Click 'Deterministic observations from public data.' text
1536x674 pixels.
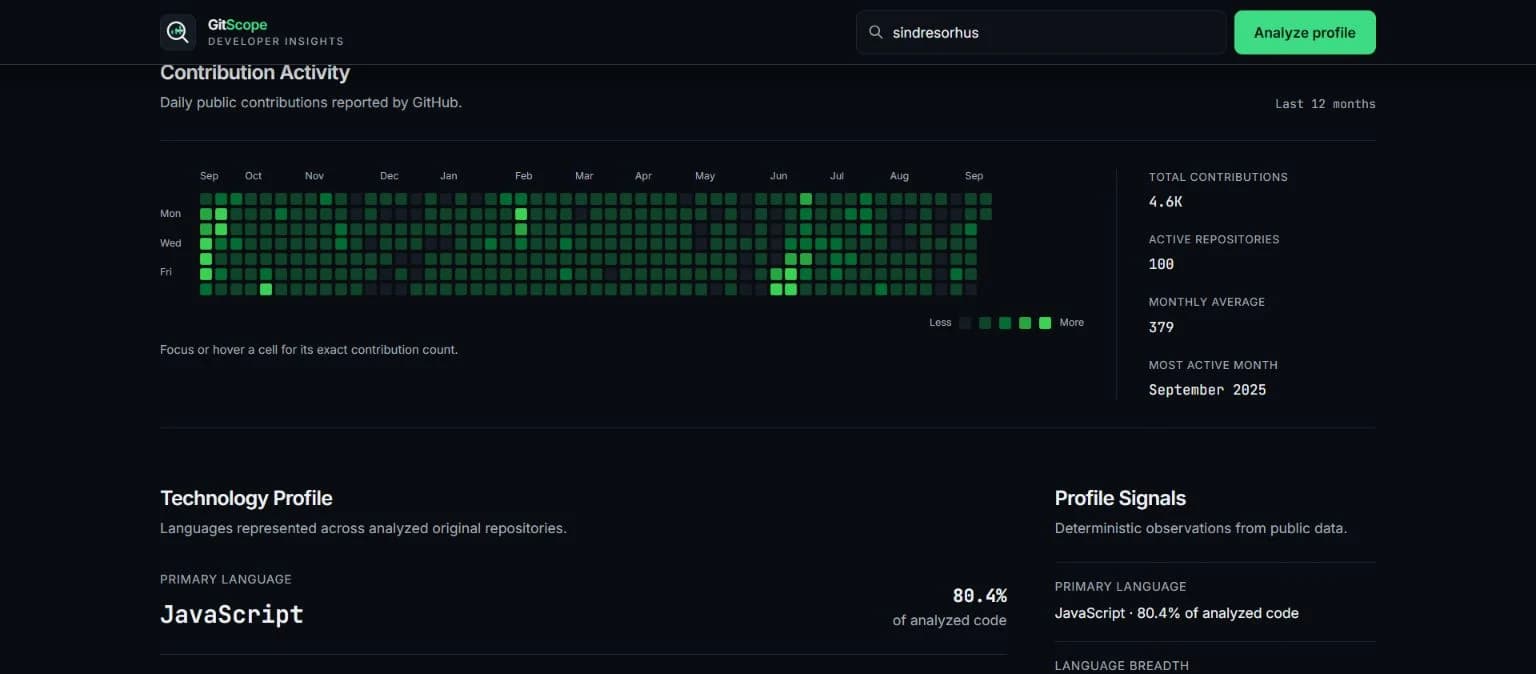pyautogui.click(x=1201, y=528)
